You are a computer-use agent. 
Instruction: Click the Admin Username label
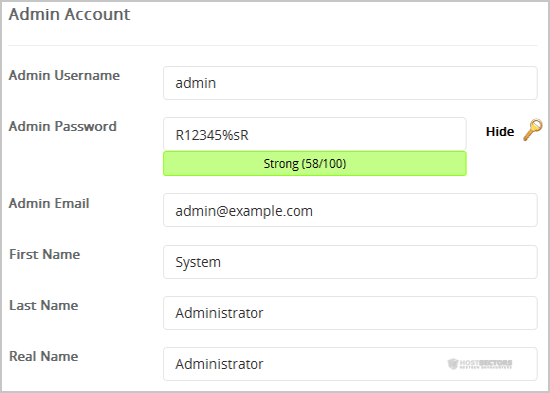(x=64, y=75)
